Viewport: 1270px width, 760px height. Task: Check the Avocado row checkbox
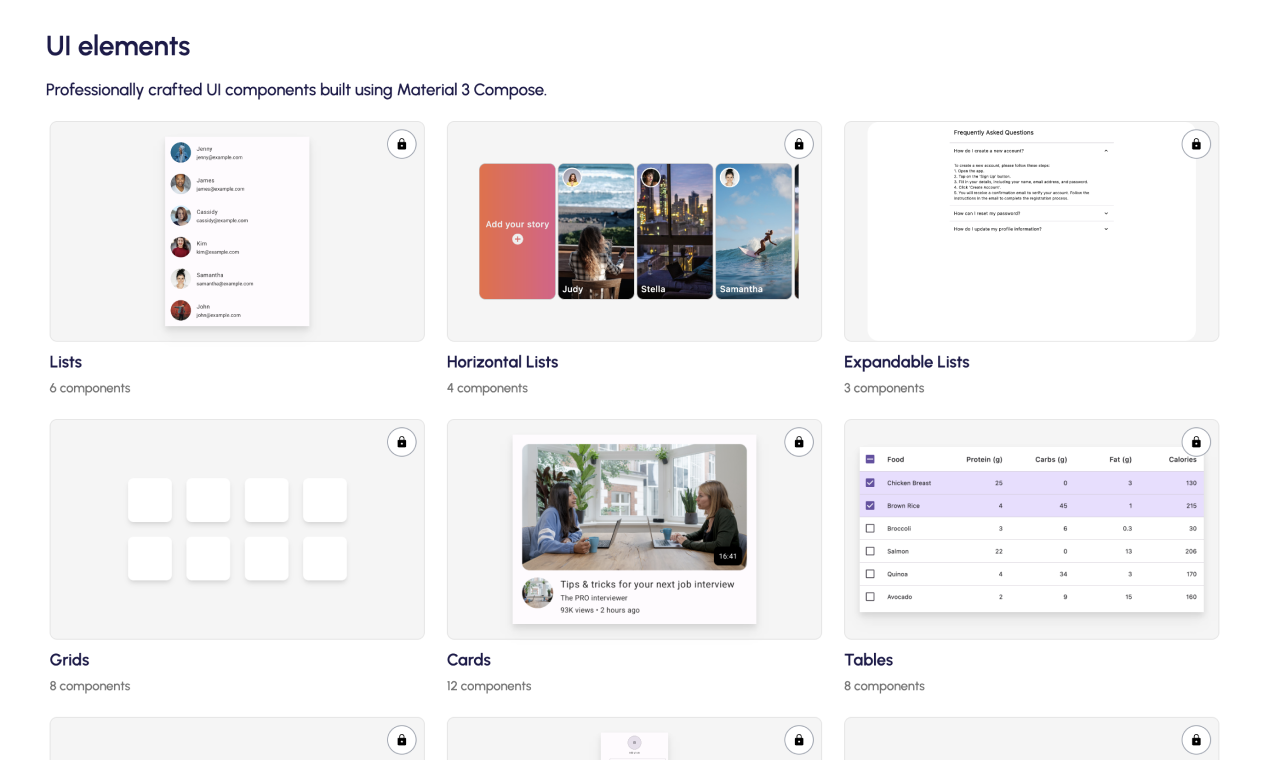tap(870, 596)
